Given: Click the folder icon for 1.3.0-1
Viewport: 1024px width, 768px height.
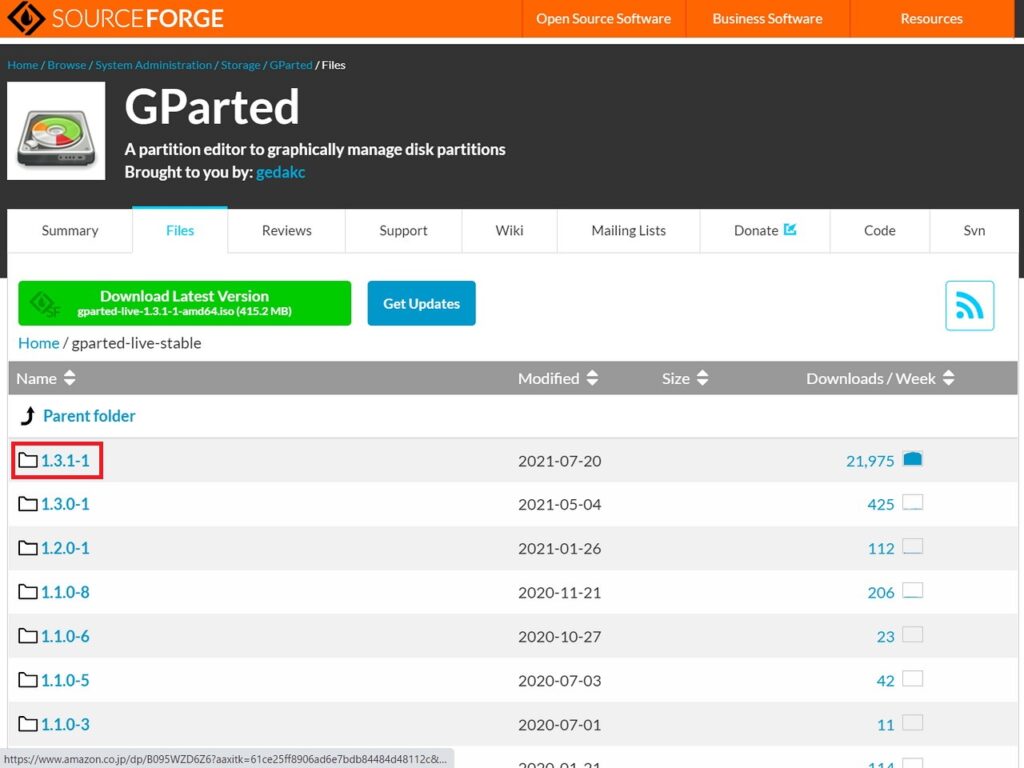Looking at the screenshot, I should [x=27, y=504].
